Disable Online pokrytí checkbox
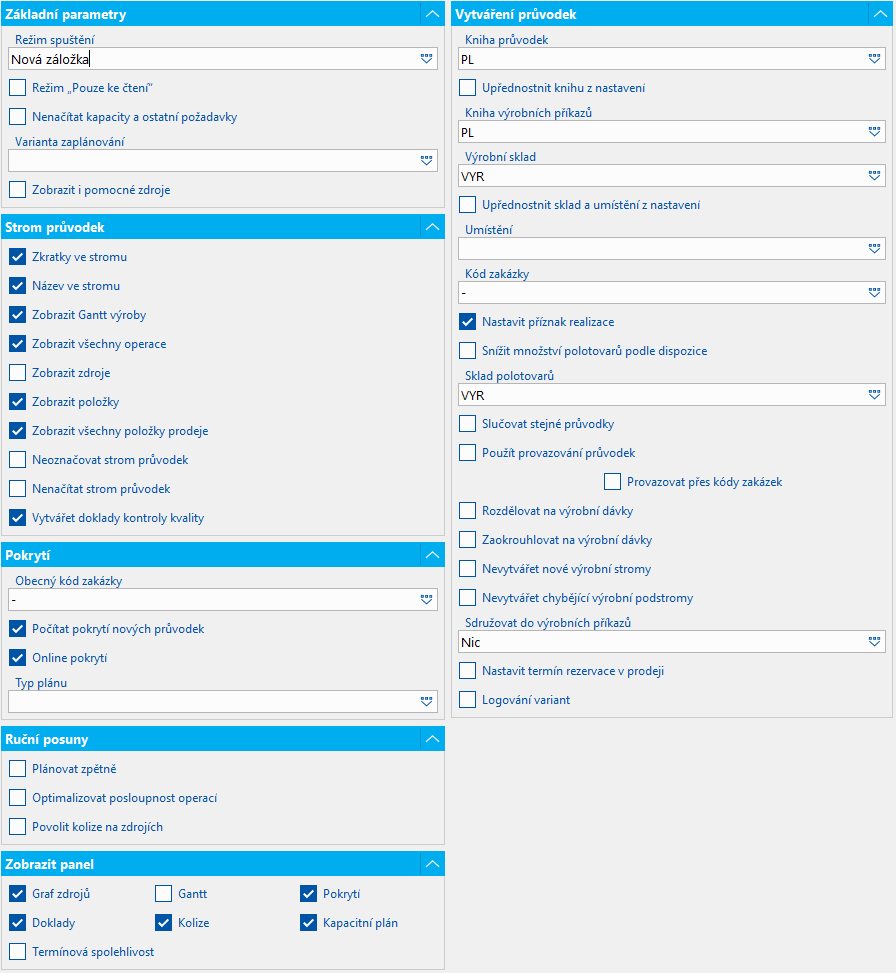The image size is (896, 973). click(18, 658)
